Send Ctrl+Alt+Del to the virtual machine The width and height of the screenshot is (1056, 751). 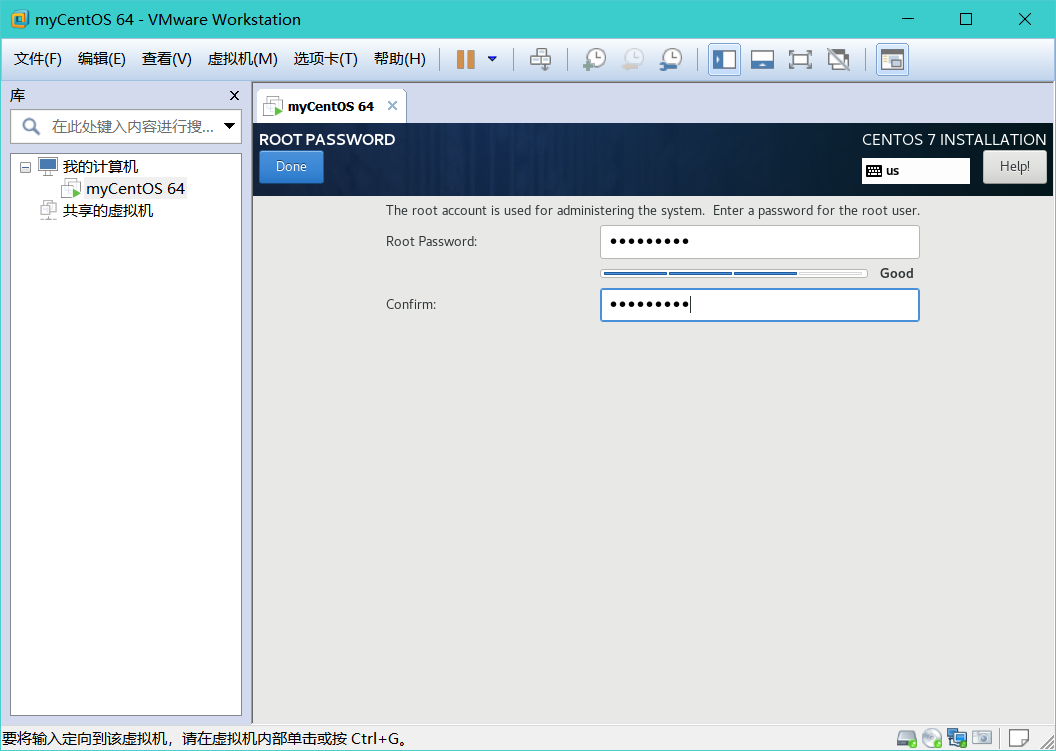point(540,59)
